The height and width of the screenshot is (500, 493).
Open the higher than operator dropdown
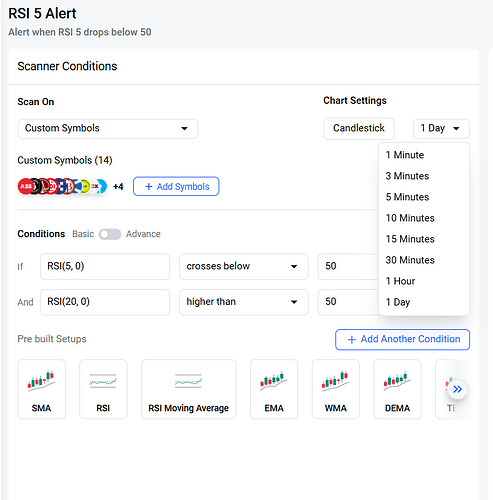click(x=244, y=302)
